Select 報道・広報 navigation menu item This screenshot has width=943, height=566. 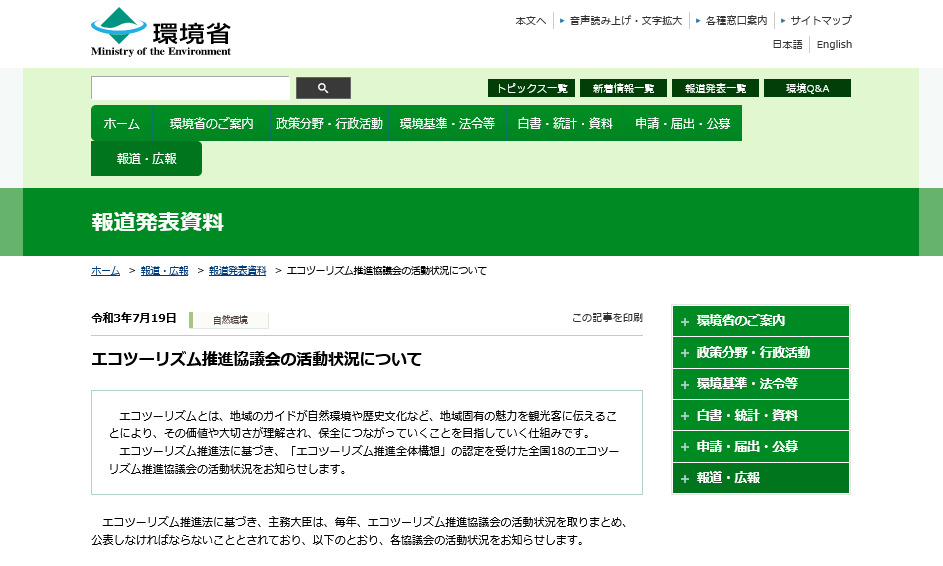point(146,159)
